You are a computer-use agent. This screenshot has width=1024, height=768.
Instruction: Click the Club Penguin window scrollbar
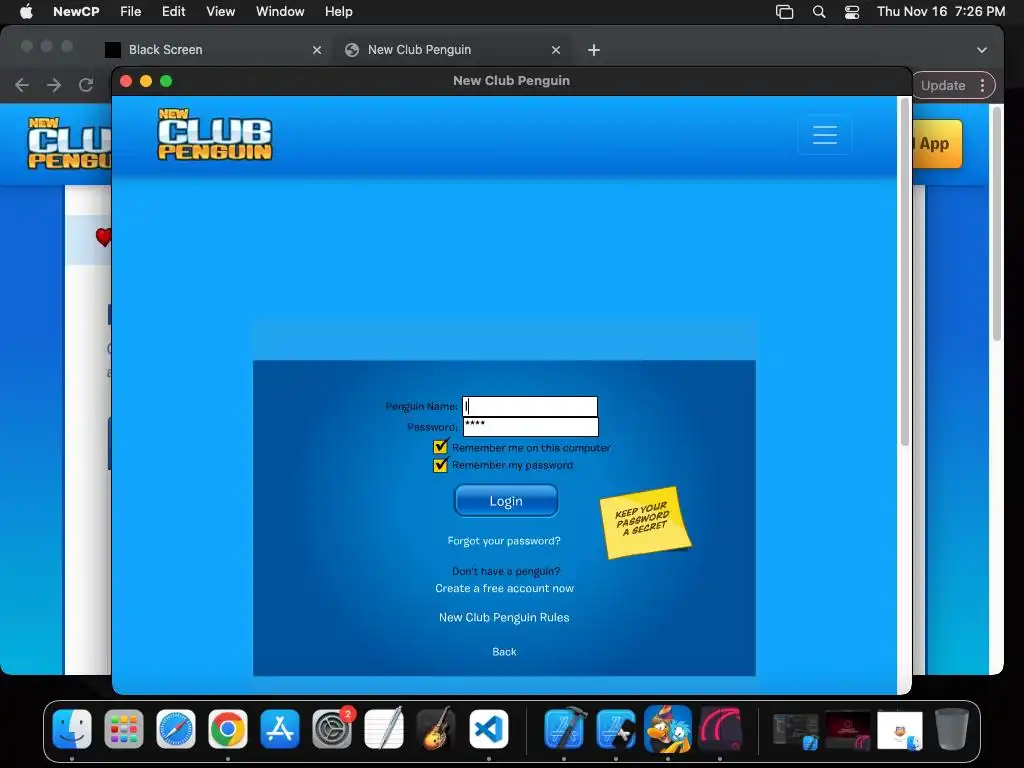click(x=904, y=272)
